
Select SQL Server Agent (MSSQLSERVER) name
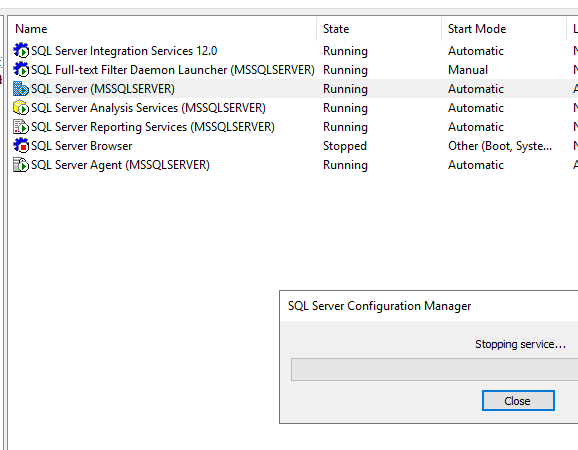(x=120, y=165)
